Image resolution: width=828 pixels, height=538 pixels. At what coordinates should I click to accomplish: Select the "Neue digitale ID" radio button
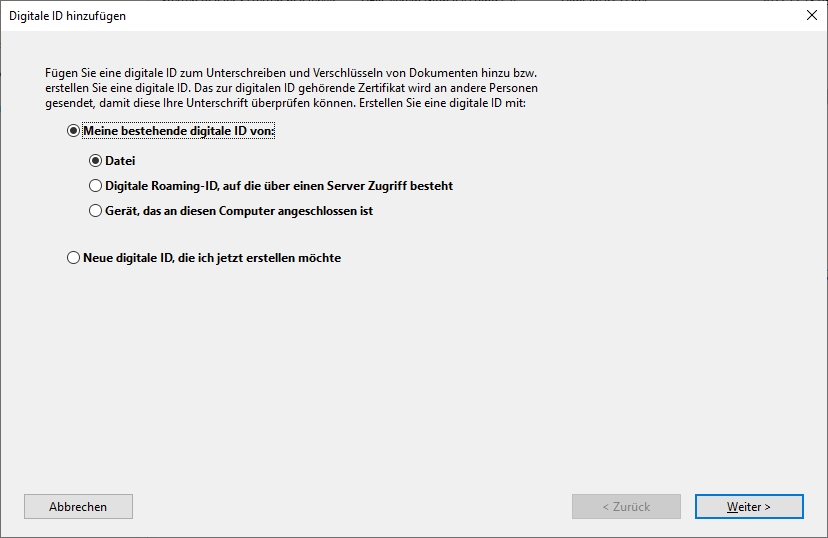[73, 258]
